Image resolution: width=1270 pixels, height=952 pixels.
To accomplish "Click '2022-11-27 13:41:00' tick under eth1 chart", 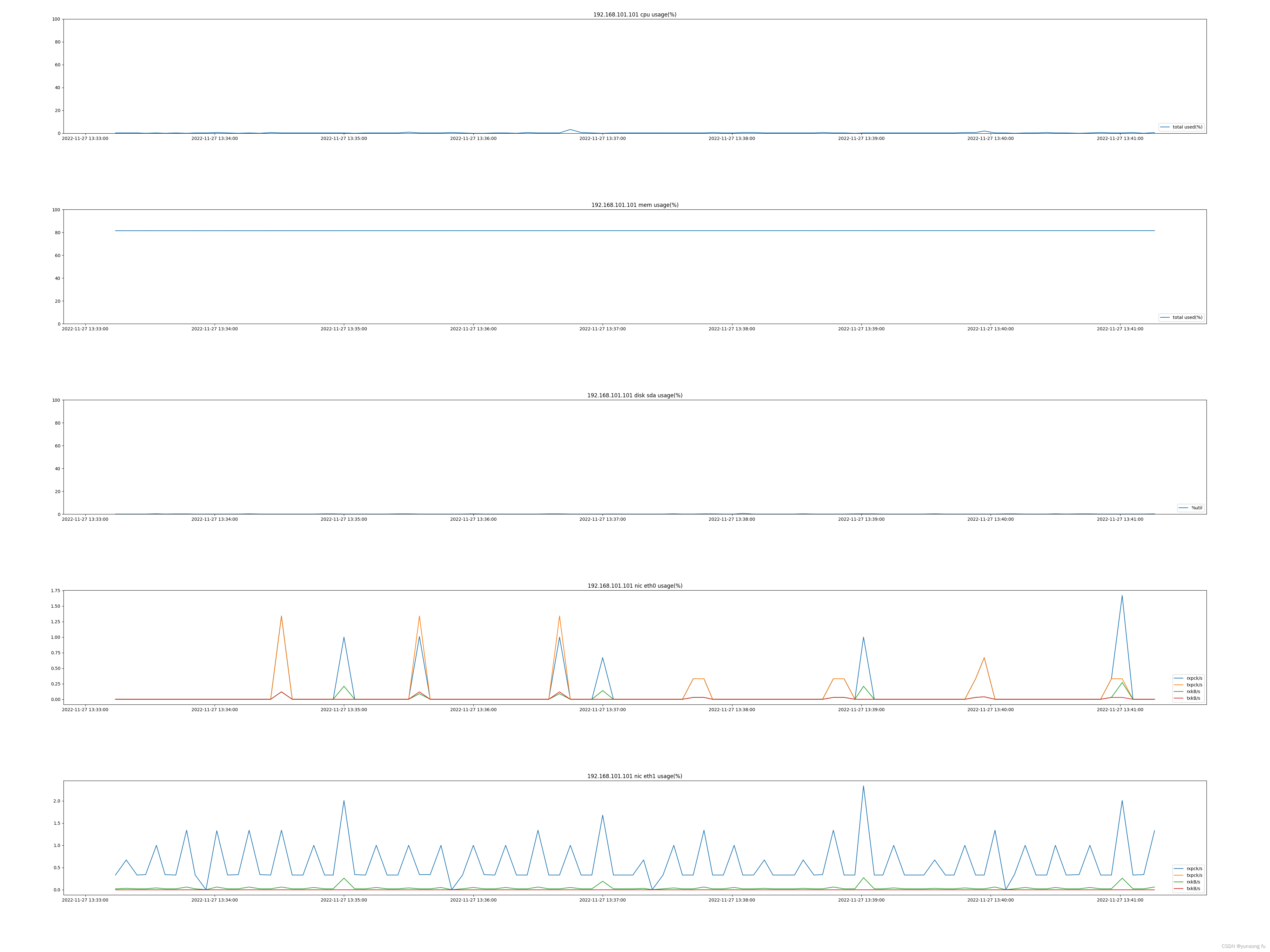I will [x=1120, y=900].
